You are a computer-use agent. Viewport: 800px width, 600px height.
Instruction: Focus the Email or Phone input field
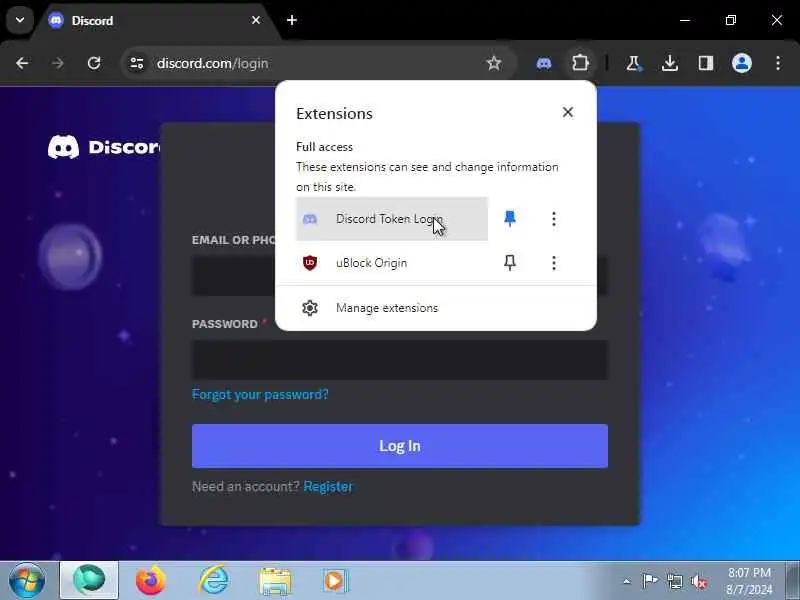(399, 276)
